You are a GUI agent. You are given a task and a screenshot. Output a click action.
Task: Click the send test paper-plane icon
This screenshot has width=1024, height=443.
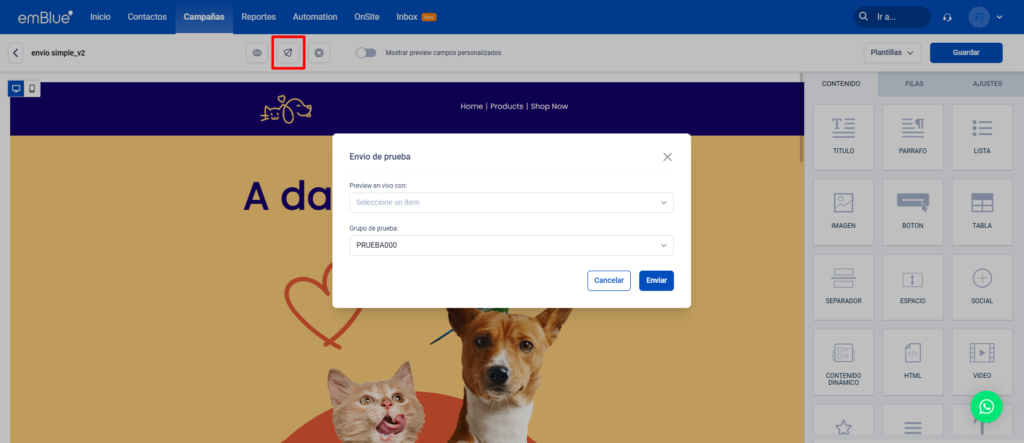click(x=288, y=53)
